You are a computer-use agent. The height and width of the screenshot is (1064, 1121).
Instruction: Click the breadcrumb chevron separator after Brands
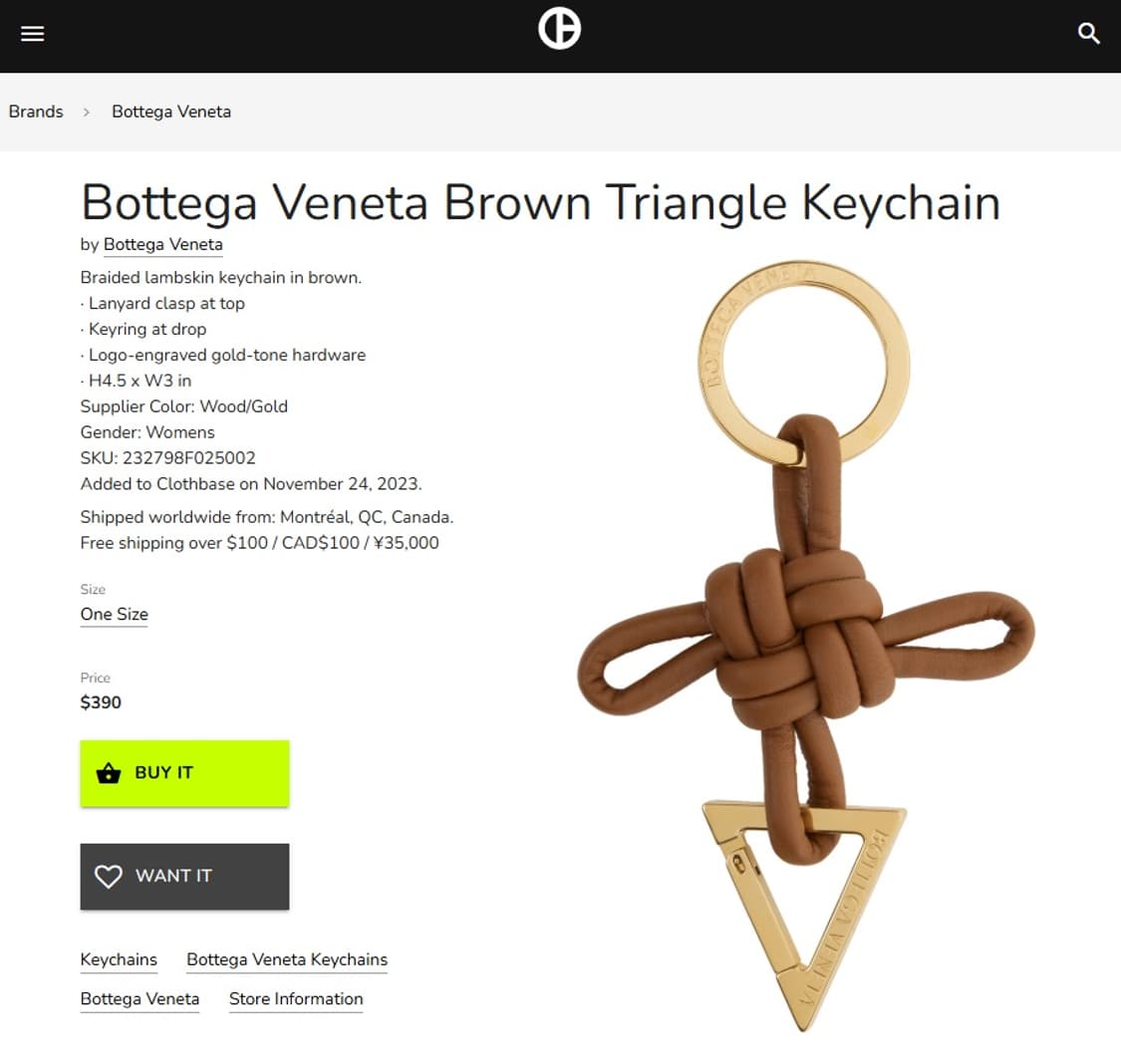pos(87,113)
